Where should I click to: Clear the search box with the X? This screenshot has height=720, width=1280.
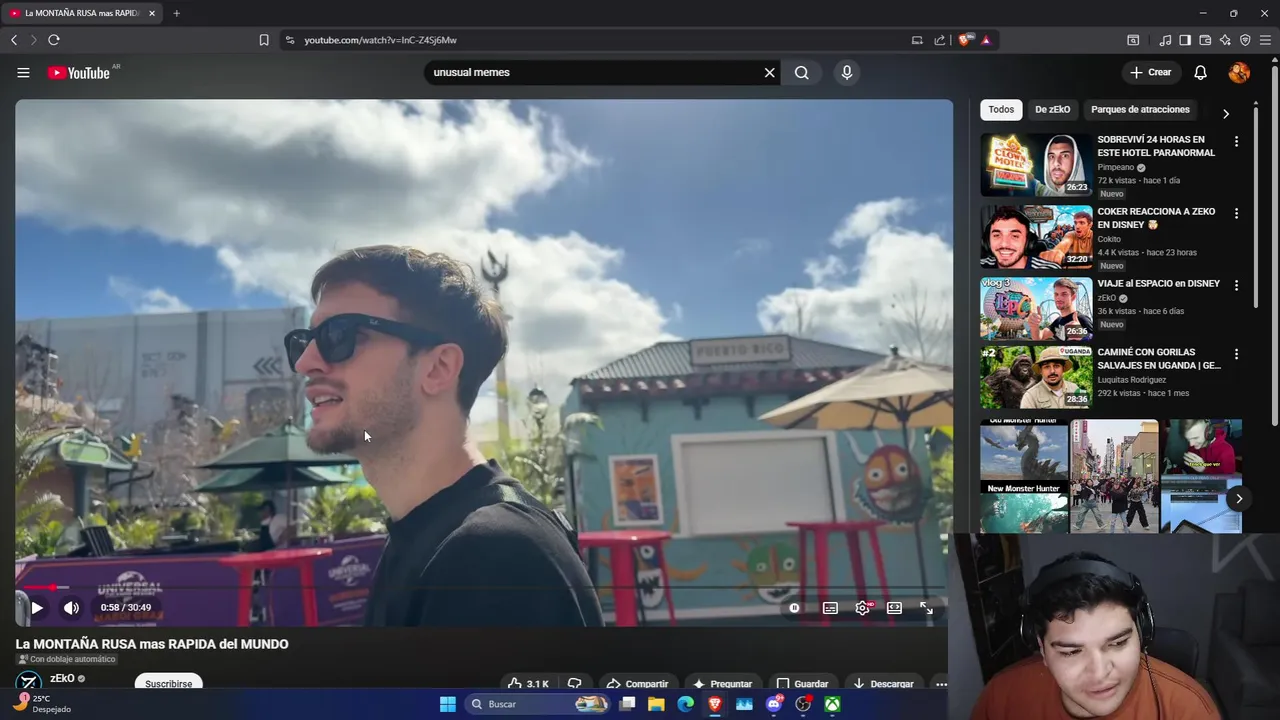(x=770, y=73)
